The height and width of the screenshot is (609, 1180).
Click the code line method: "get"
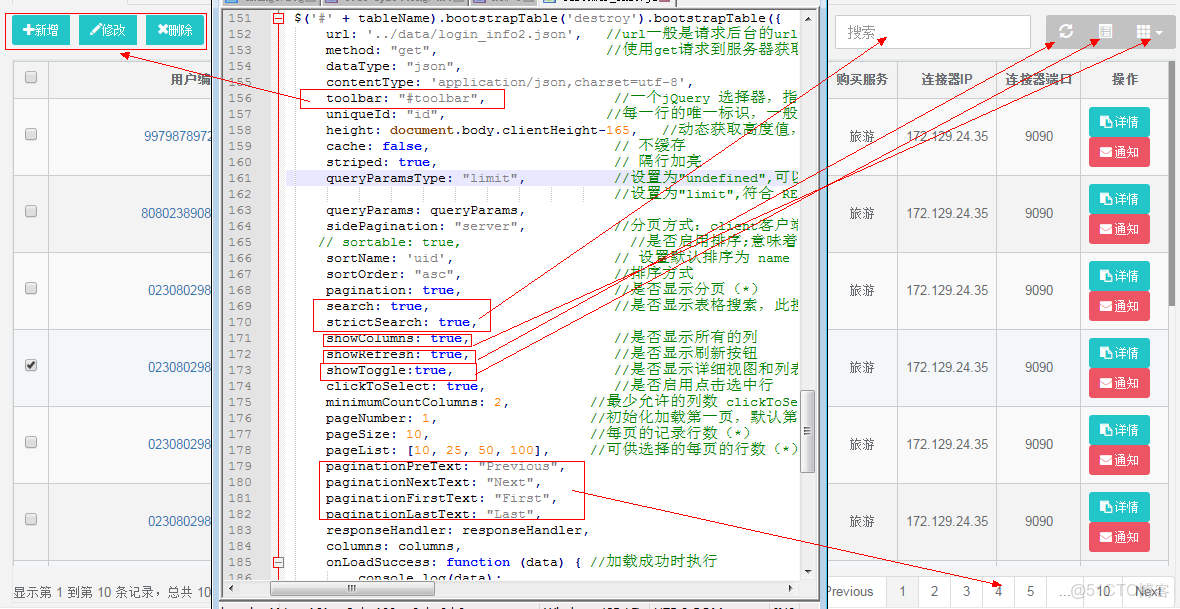tap(382, 50)
